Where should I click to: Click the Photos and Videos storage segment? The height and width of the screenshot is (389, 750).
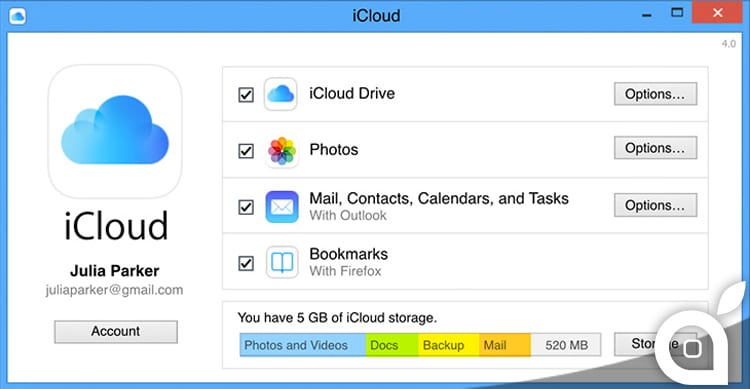[303, 345]
